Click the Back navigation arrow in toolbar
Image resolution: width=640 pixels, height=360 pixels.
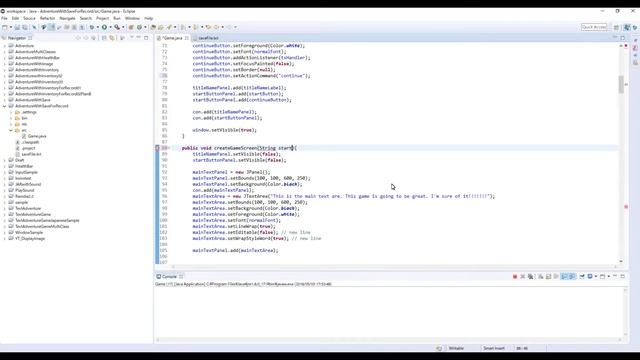tap(216, 27)
